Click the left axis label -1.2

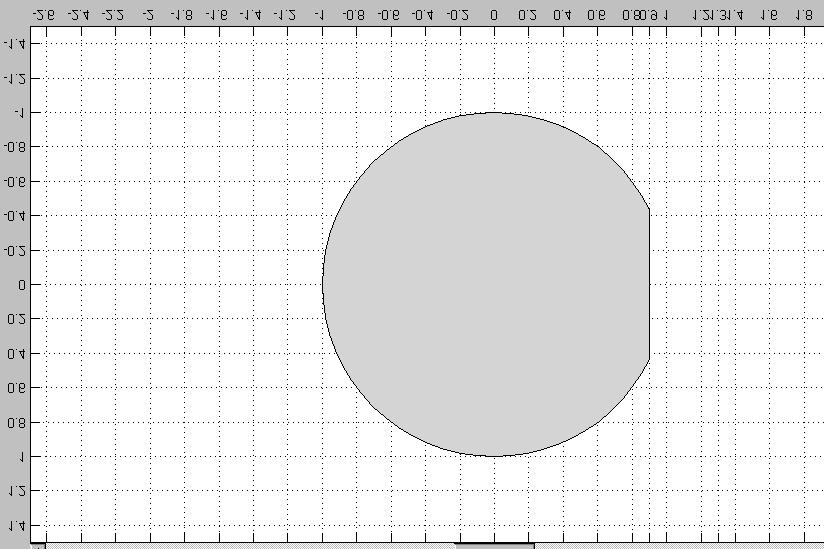[14, 78]
